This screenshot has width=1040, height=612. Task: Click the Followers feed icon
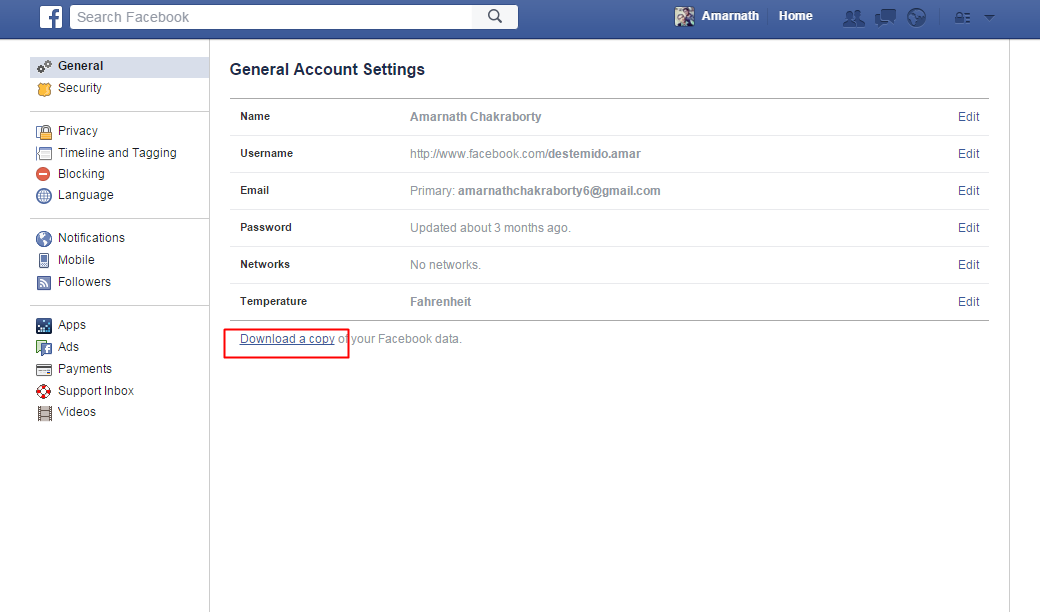tap(44, 283)
